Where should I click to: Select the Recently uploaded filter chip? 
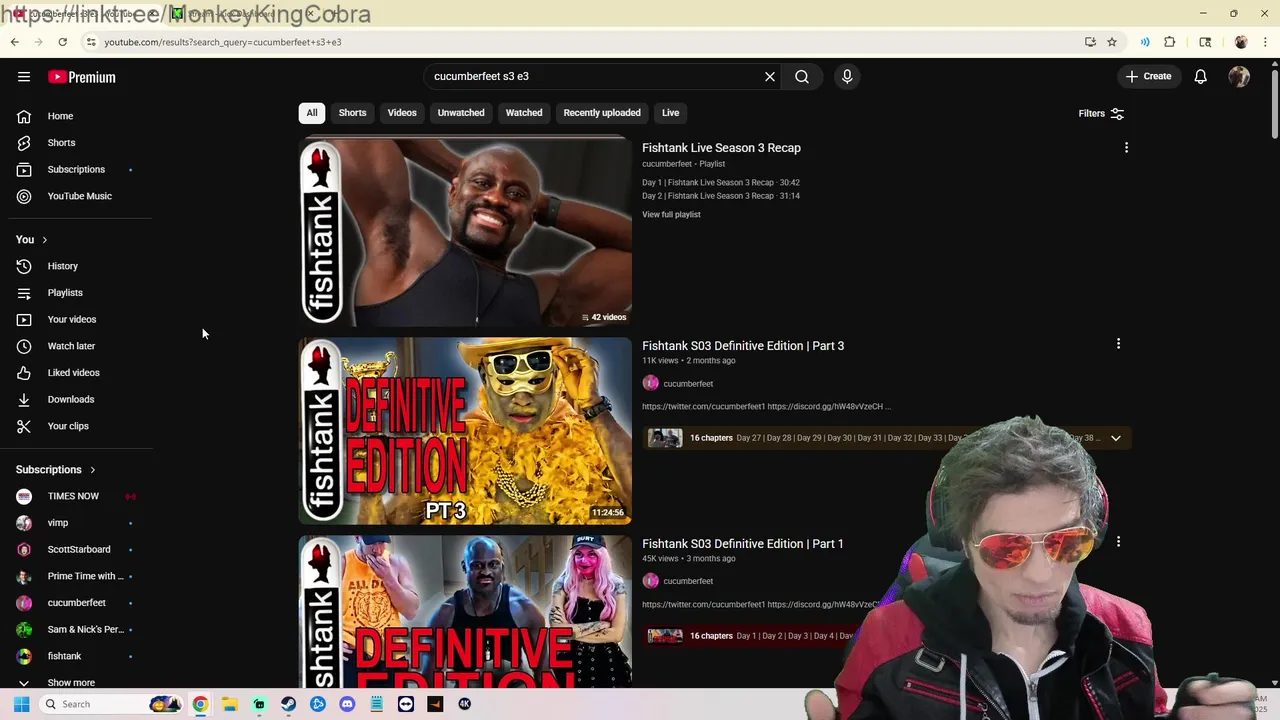coord(602,113)
